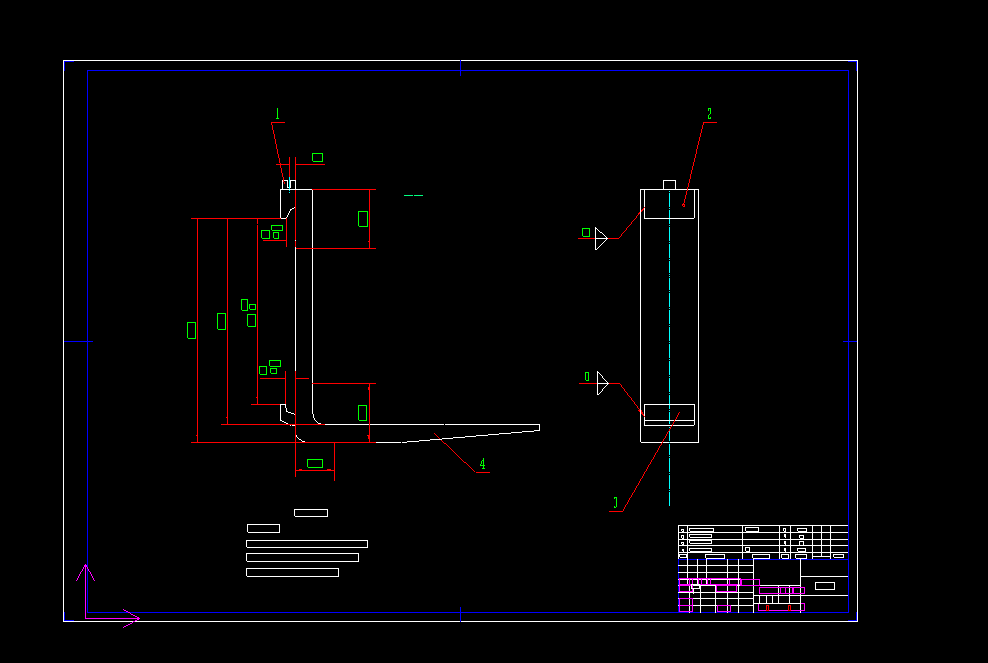
Task: Select the lower right vertical dimension text
Action: point(362,413)
